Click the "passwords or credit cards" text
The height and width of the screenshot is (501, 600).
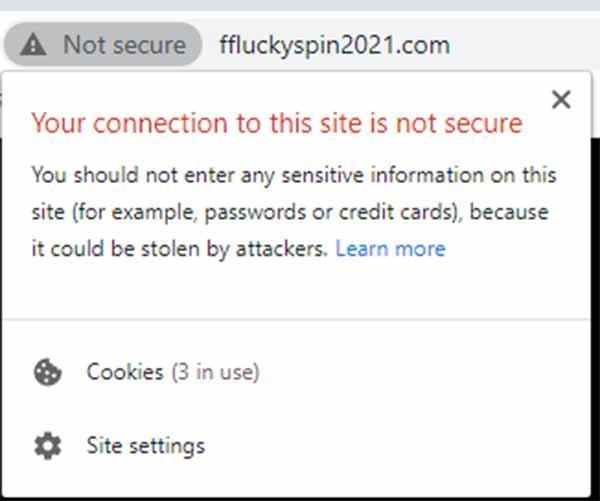331,212
